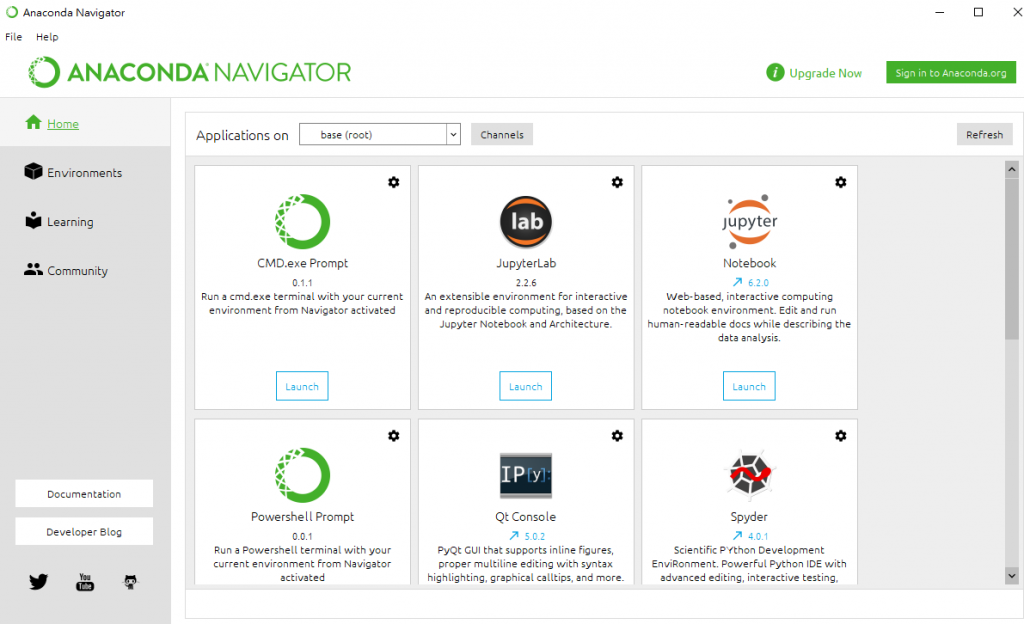Click the Refresh button
This screenshot has width=1024, height=624.
[984, 134]
